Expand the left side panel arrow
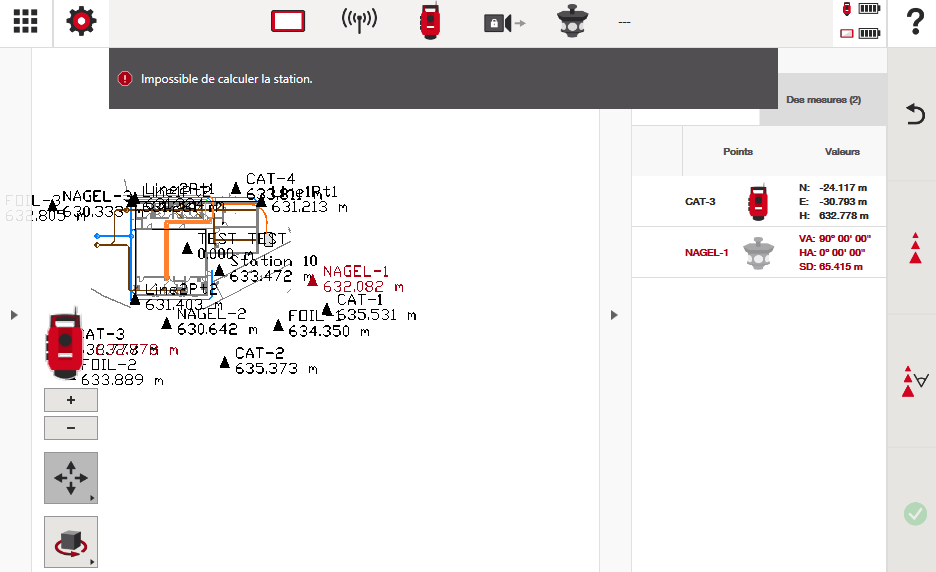 click(14, 315)
